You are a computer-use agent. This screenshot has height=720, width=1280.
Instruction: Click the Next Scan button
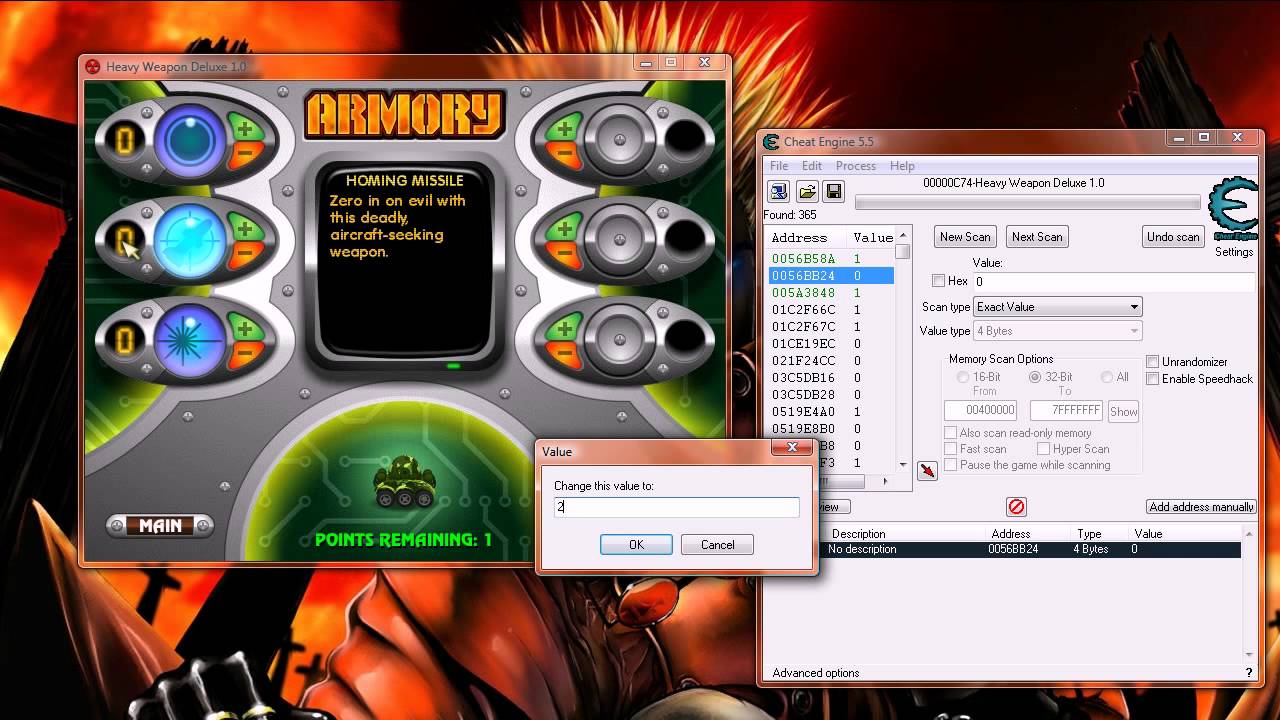pyautogui.click(x=1037, y=237)
